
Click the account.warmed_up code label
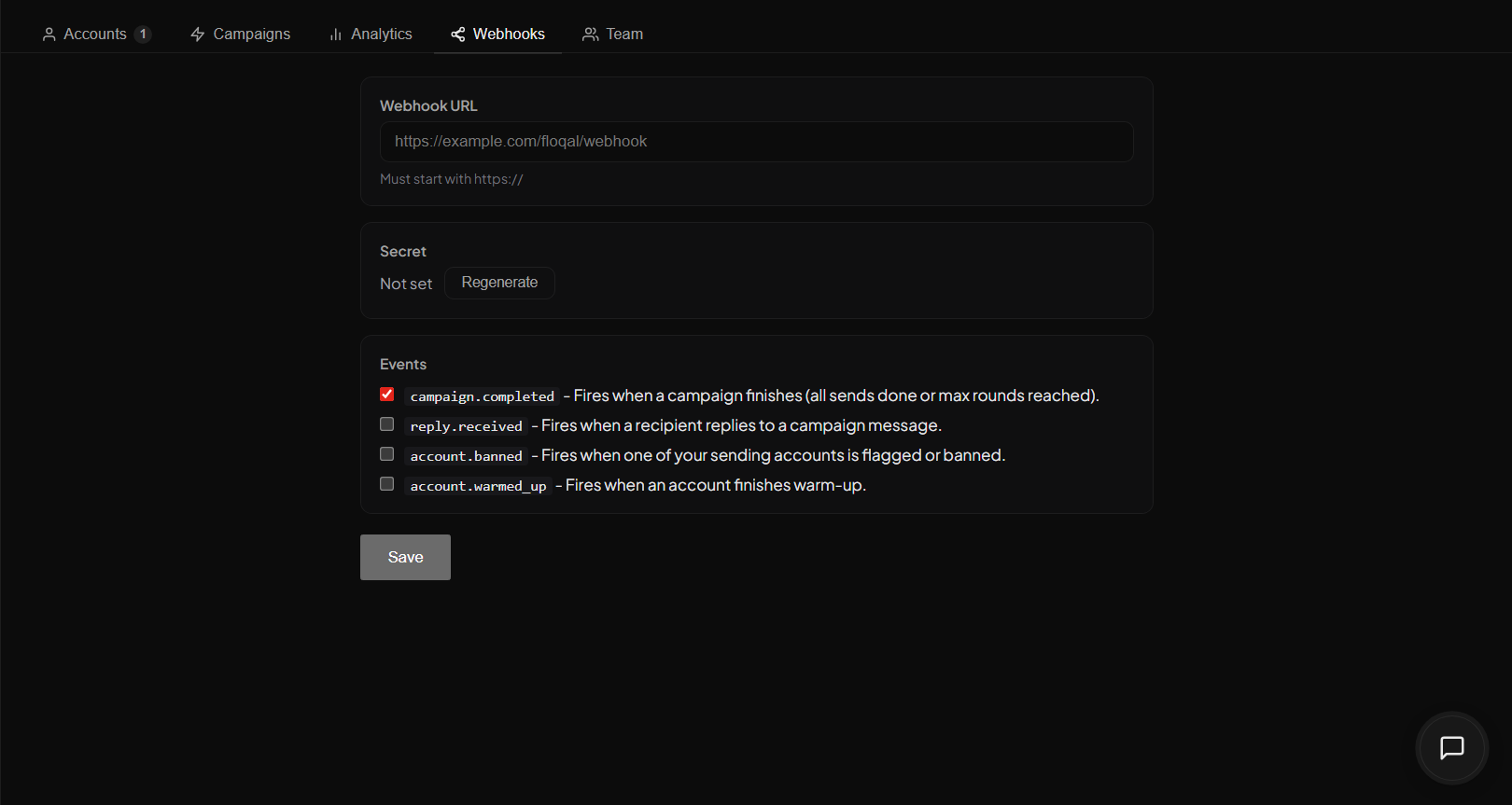(x=479, y=486)
